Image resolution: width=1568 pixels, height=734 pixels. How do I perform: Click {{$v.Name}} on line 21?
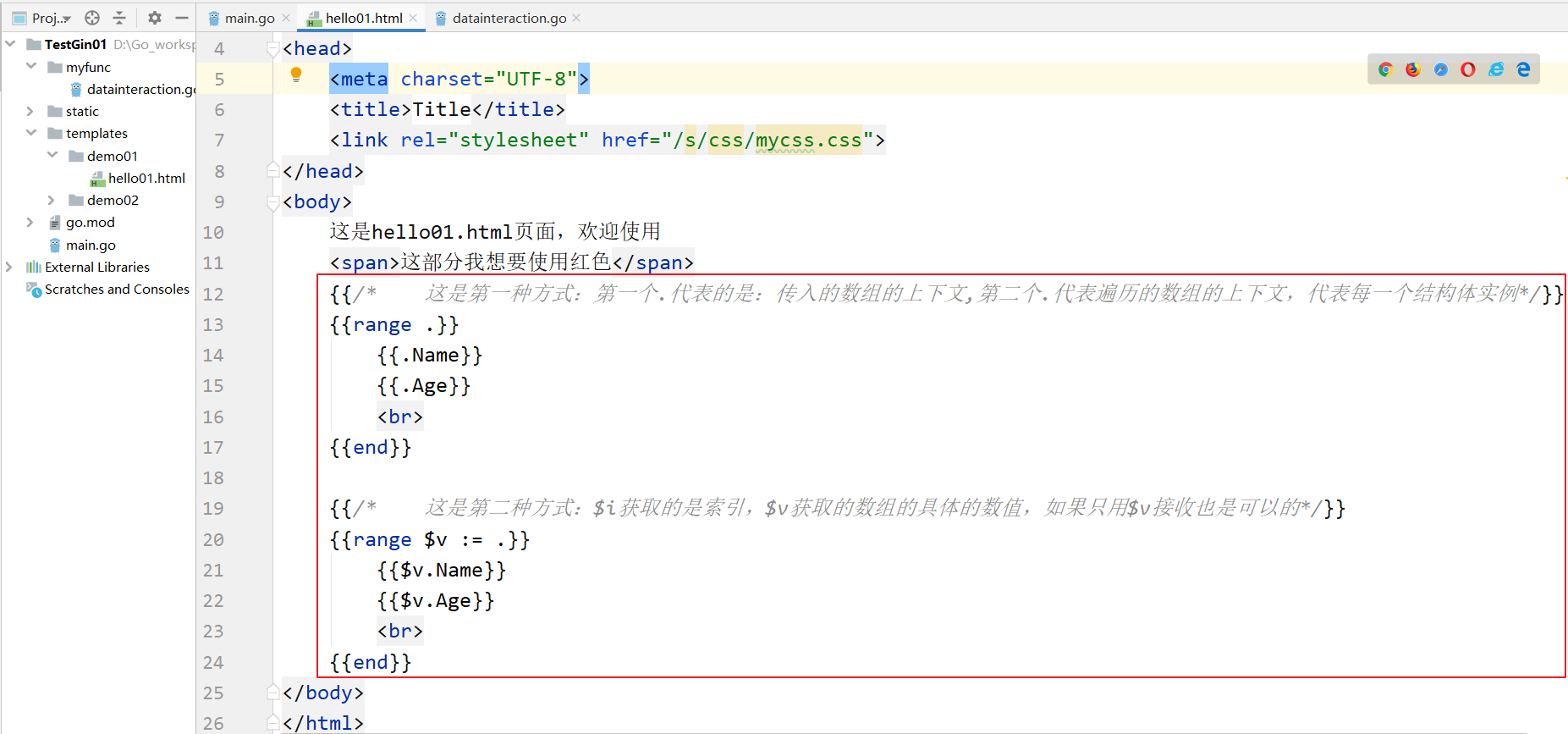coord(442,570)
